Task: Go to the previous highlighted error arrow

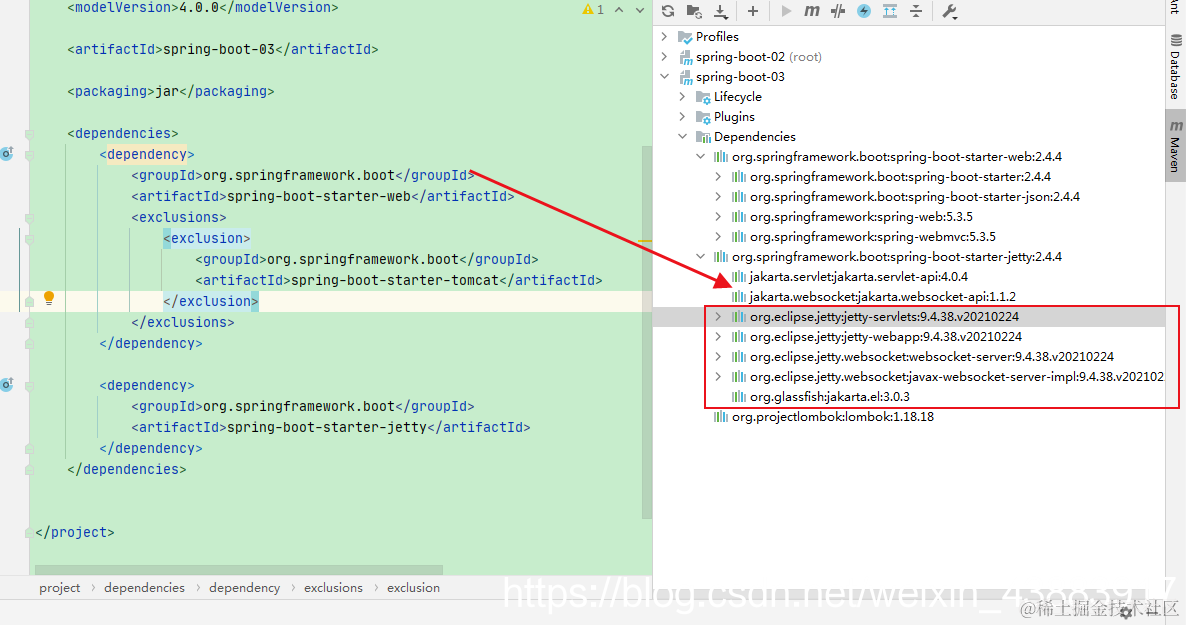Action: pos(619,10)
